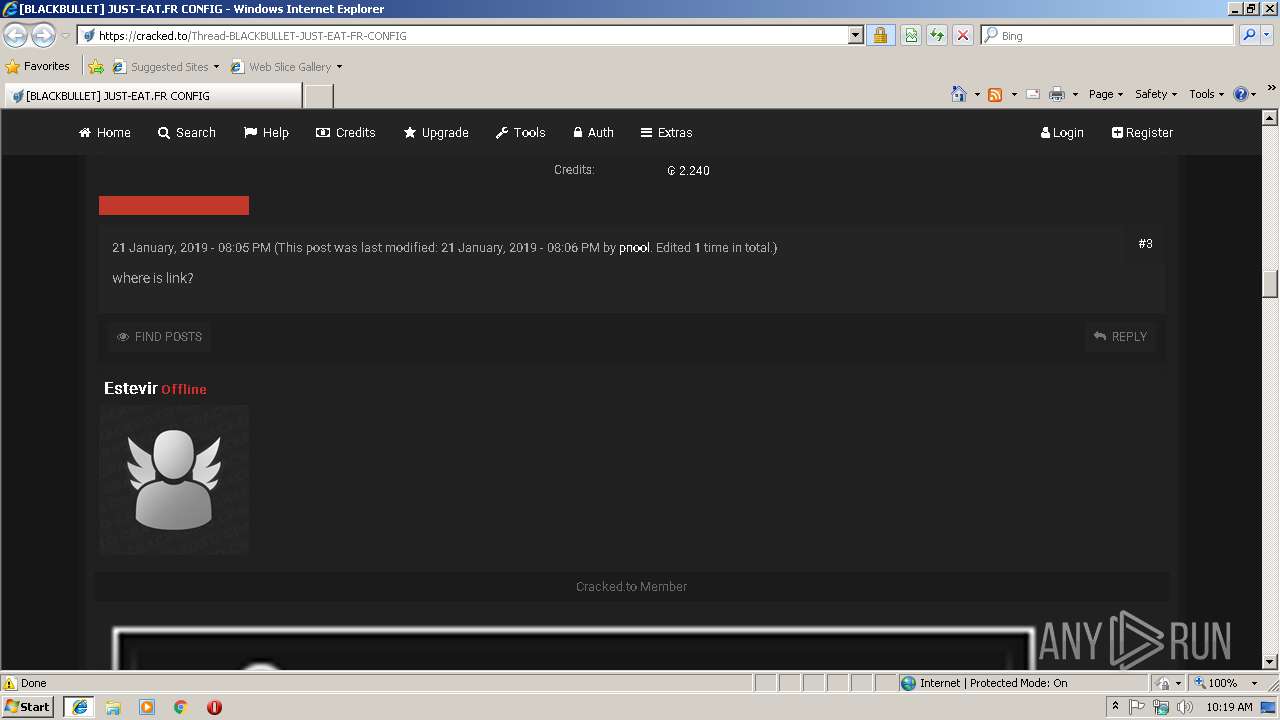Open site Tools wrench nav item
1280x720 pixels.
[x=521, y=132]
